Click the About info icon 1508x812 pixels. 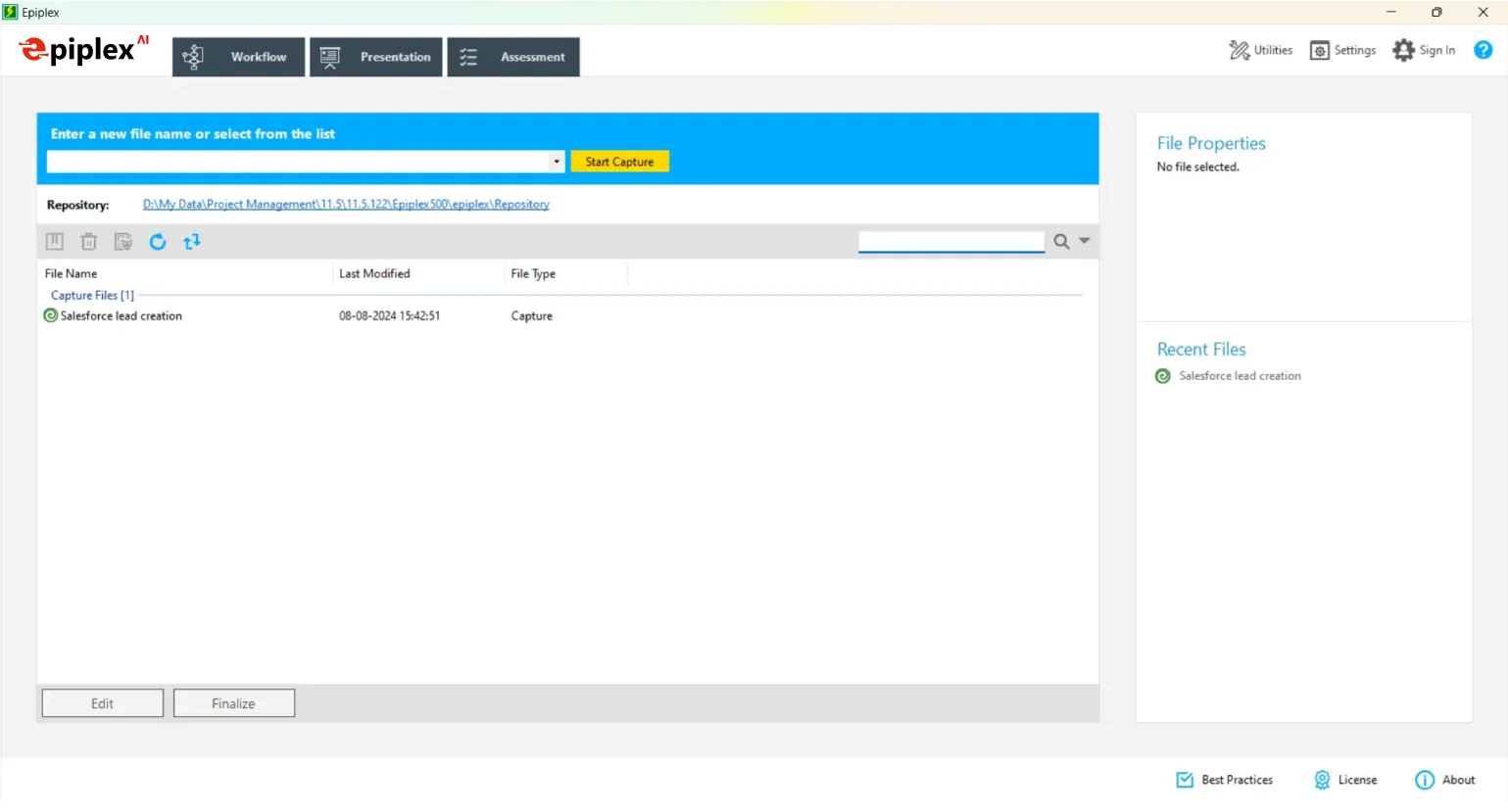1425,781
